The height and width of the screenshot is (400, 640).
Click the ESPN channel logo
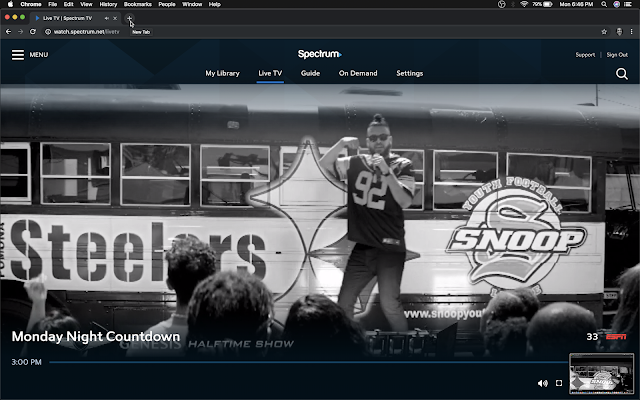coord(616,336)
